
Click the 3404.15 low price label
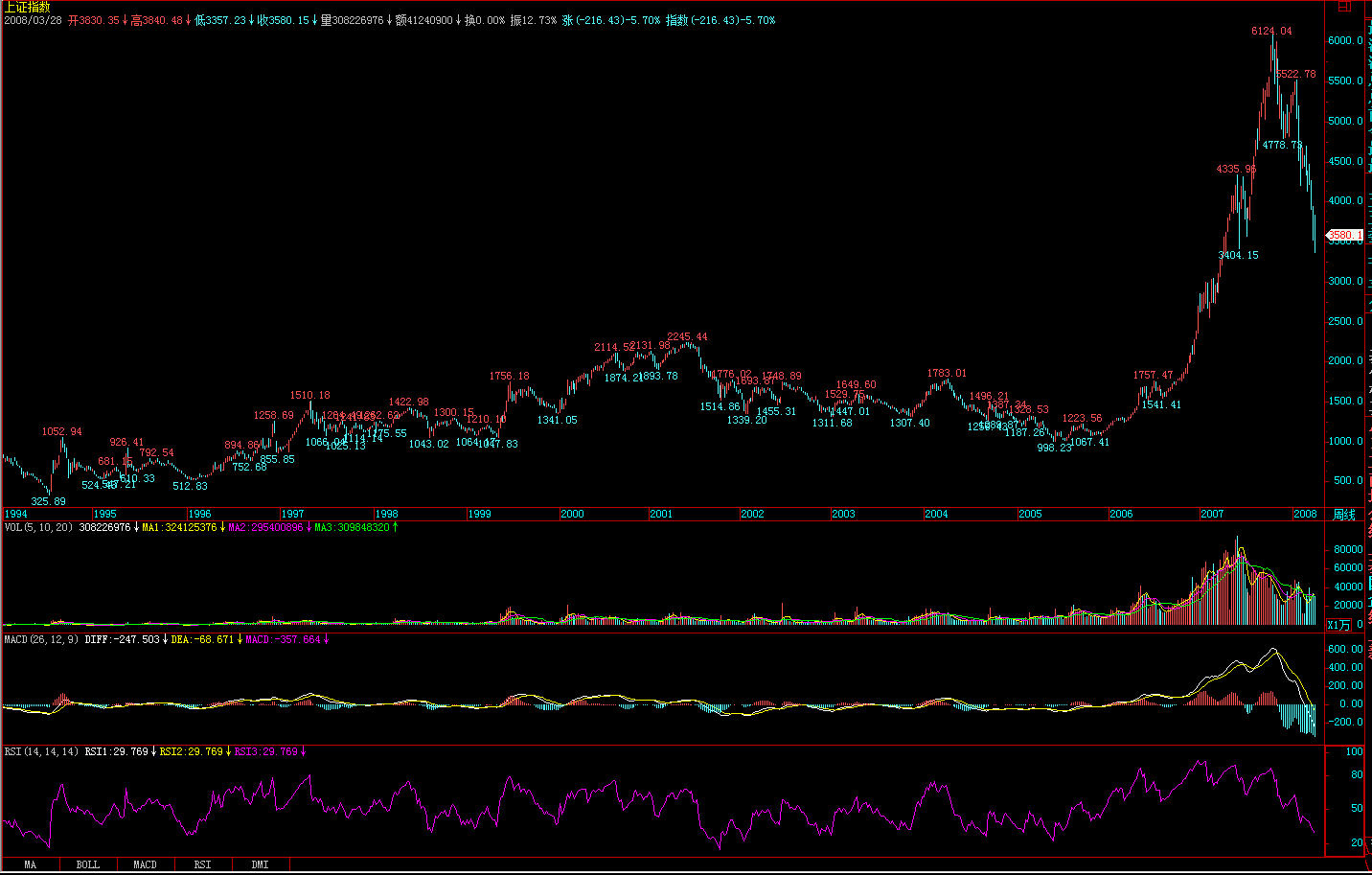[1239, 256]
